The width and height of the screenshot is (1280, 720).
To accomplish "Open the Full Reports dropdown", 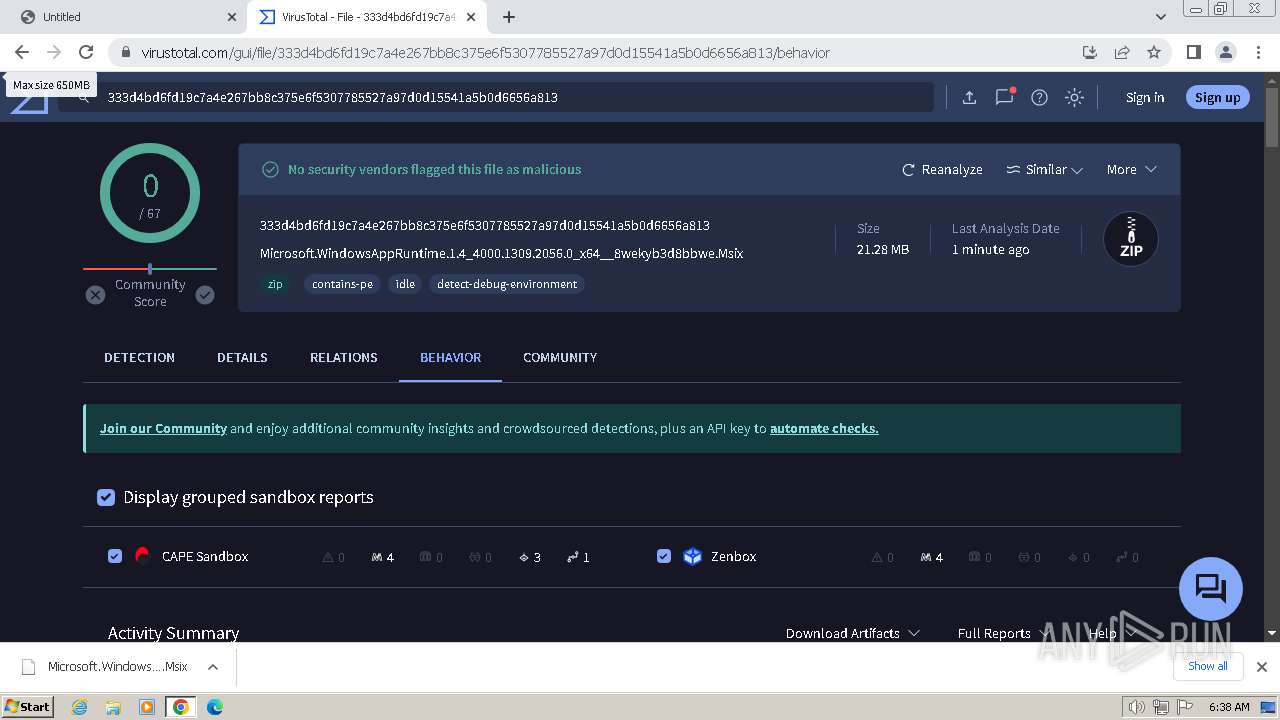I will (x=1003, y=633).
